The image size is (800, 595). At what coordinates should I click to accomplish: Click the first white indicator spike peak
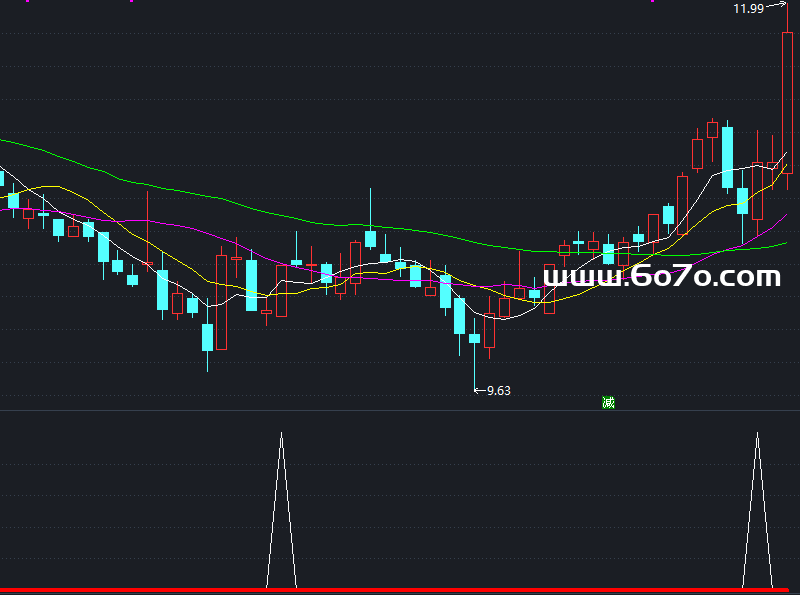(x=281, y=434)
